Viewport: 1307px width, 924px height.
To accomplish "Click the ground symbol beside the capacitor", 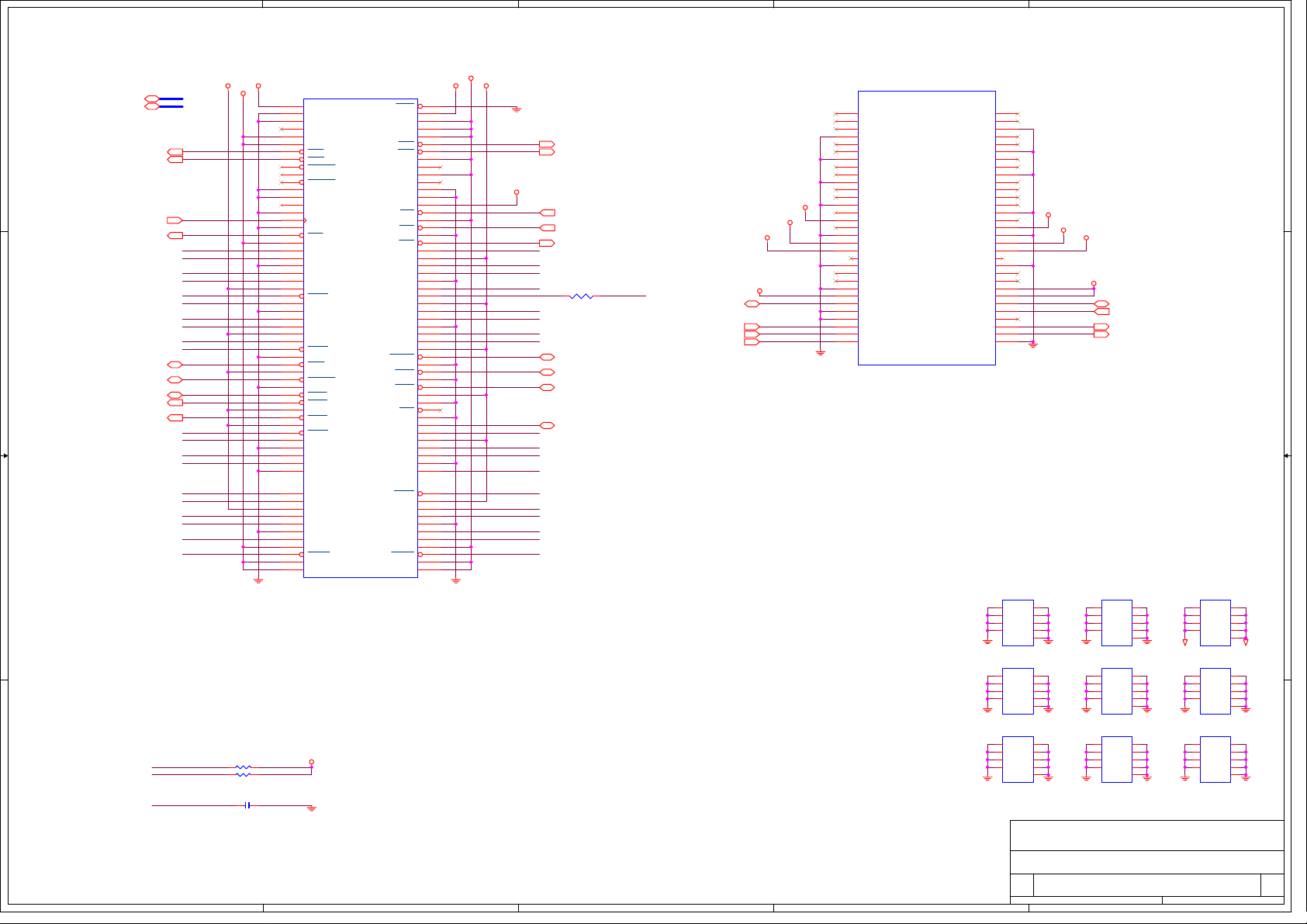I will coord(312,808).
